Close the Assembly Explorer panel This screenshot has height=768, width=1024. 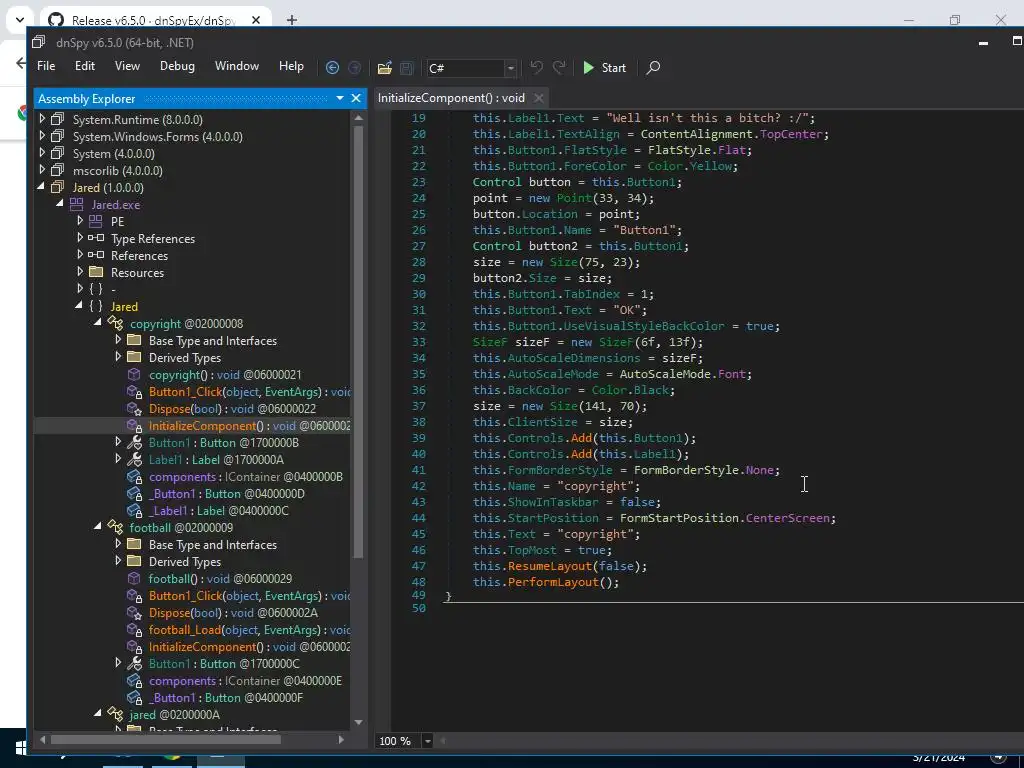pyautogui.click(x=356, y=98)
